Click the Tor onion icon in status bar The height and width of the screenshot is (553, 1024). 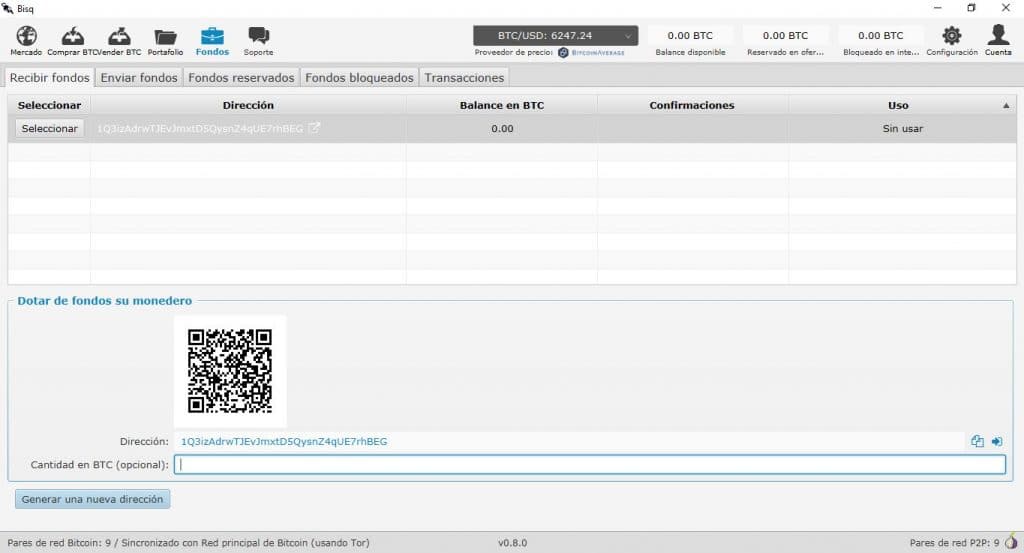click(1011, 541)
